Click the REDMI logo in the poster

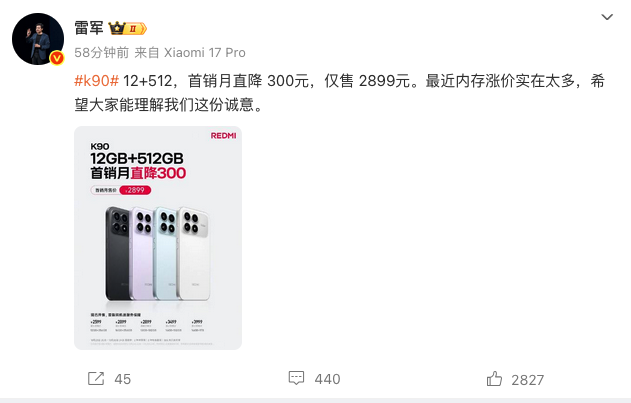[x=223, y=136]
